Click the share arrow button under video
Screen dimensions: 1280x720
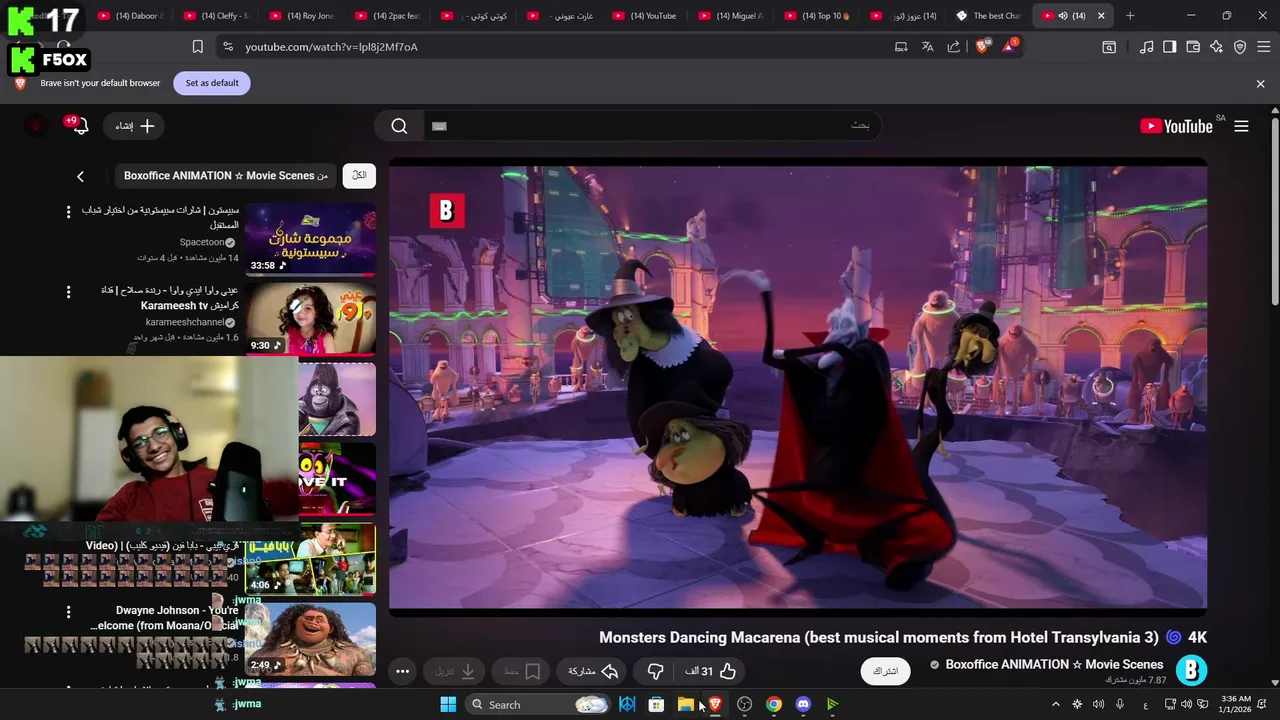(x=593, y=672)
